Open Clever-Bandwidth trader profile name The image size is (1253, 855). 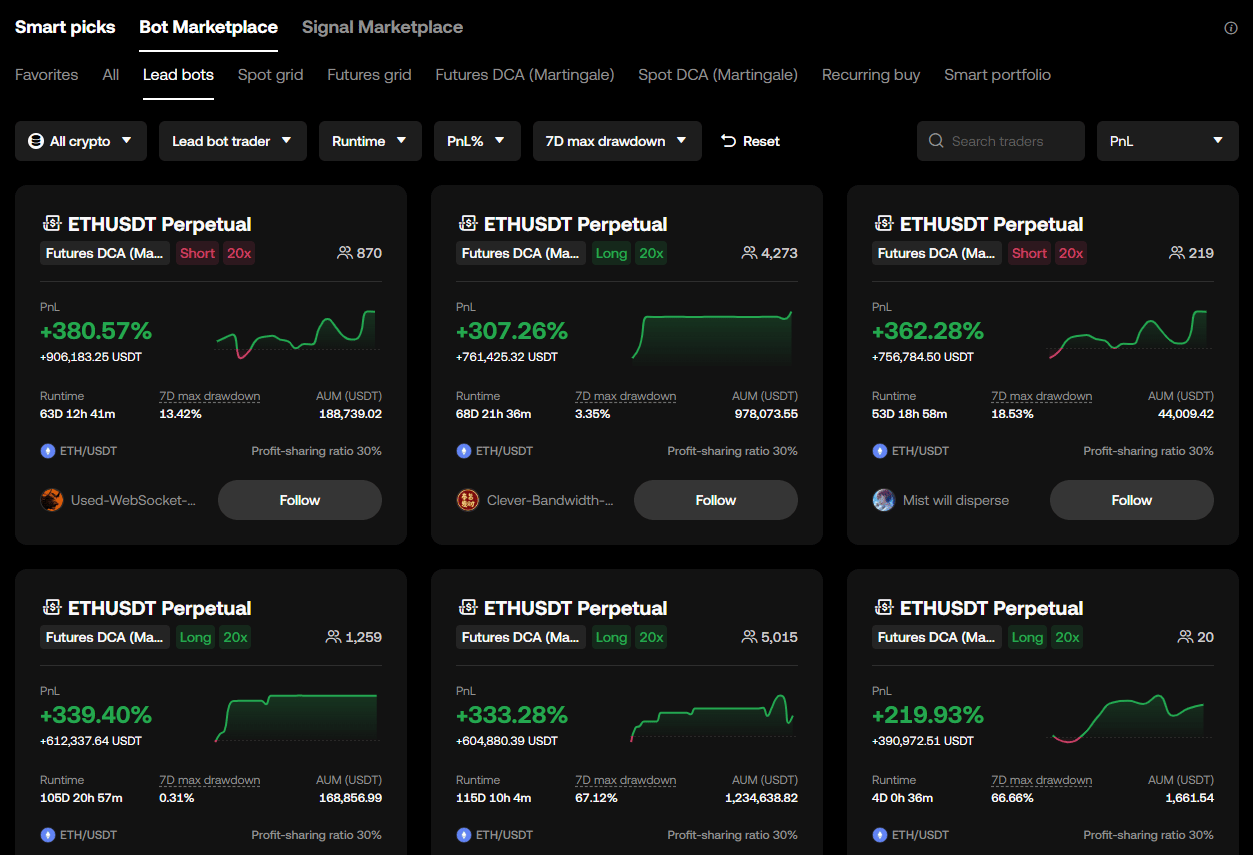tap(550, 500)
